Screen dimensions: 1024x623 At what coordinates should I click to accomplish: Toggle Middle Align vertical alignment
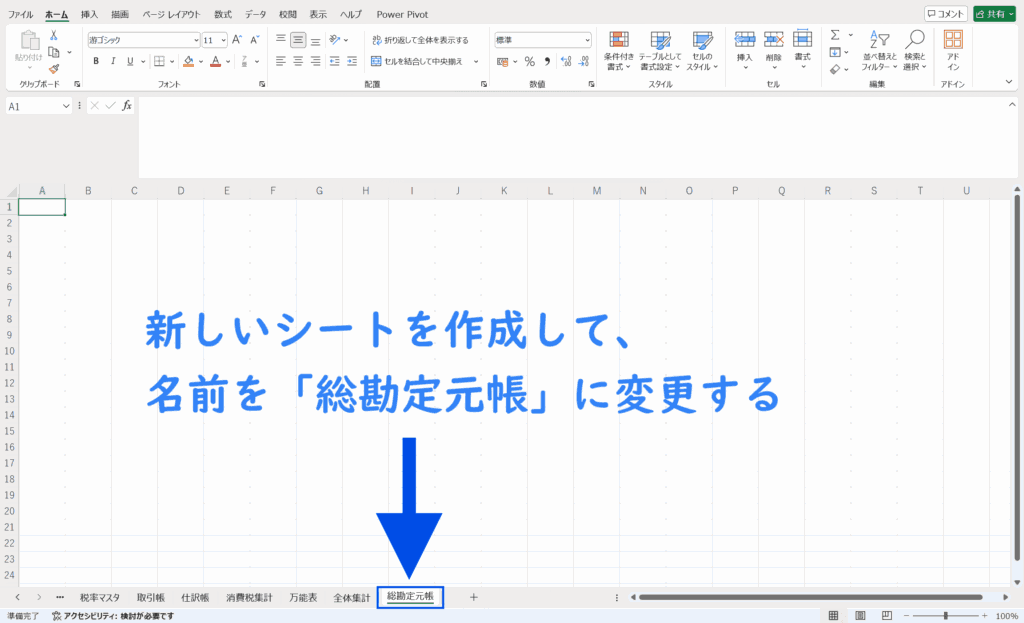pos(298,40)
